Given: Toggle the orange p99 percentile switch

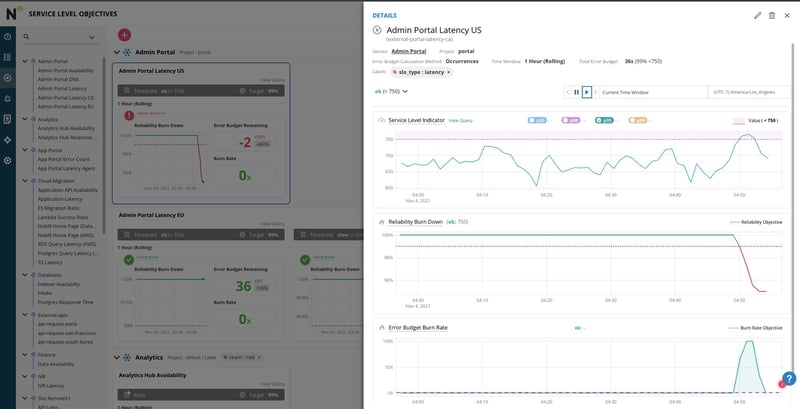Looking at the screenshot, I should click(x=637, y=121).
